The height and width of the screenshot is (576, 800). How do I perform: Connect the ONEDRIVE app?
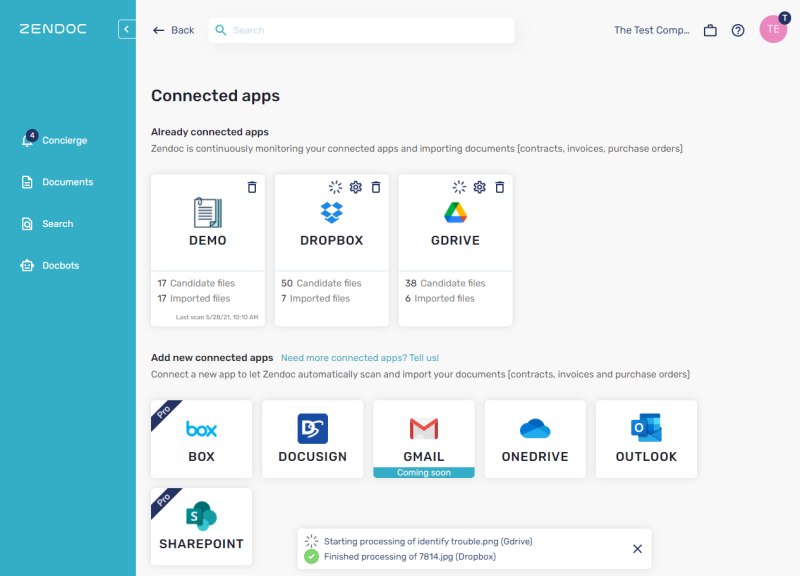click(x=535, y=439)
